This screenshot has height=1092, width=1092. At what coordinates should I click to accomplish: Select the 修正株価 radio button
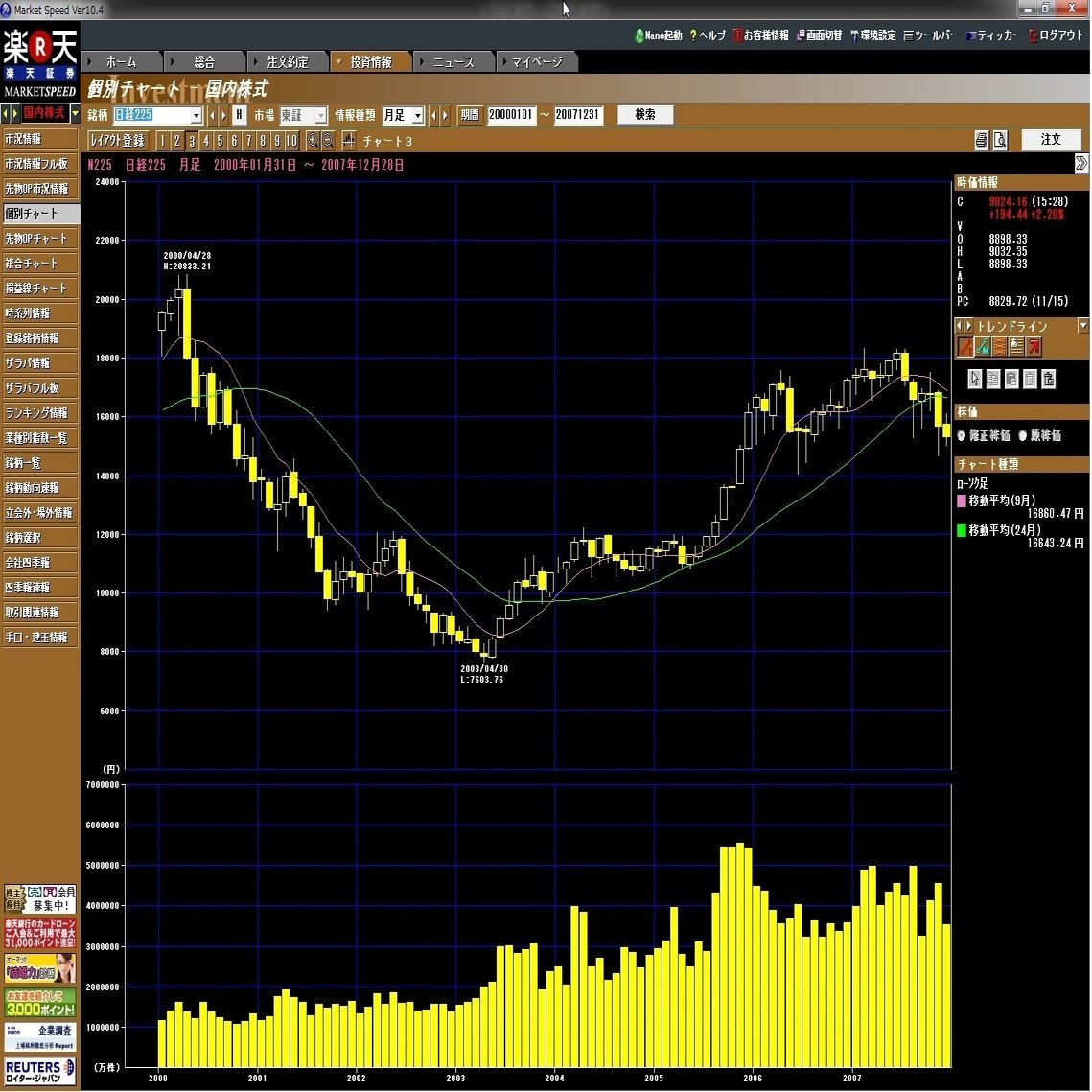pyautogui.click(x=962, y=435)
